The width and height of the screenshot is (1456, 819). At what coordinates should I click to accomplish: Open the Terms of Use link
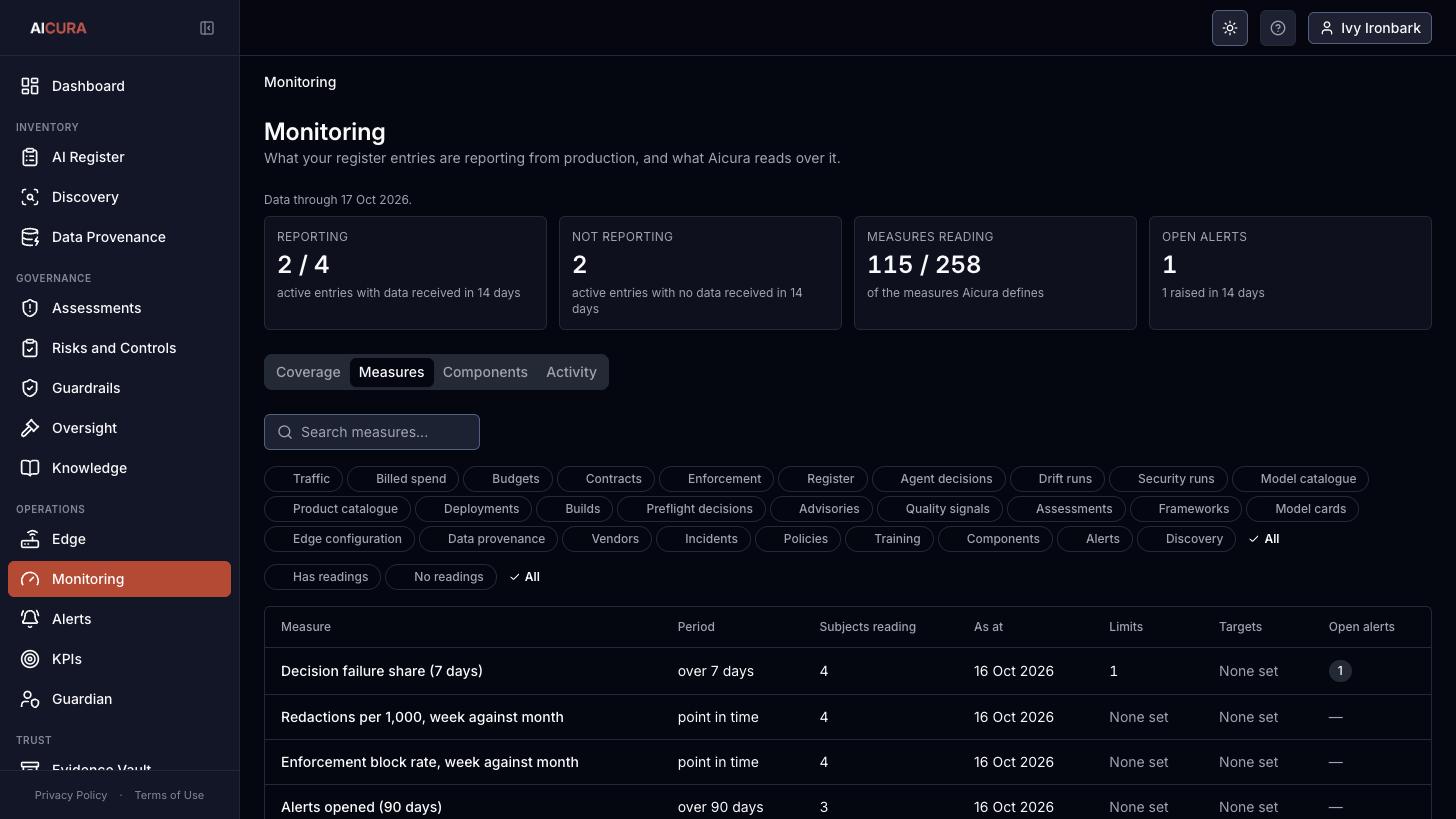[169, 795]
